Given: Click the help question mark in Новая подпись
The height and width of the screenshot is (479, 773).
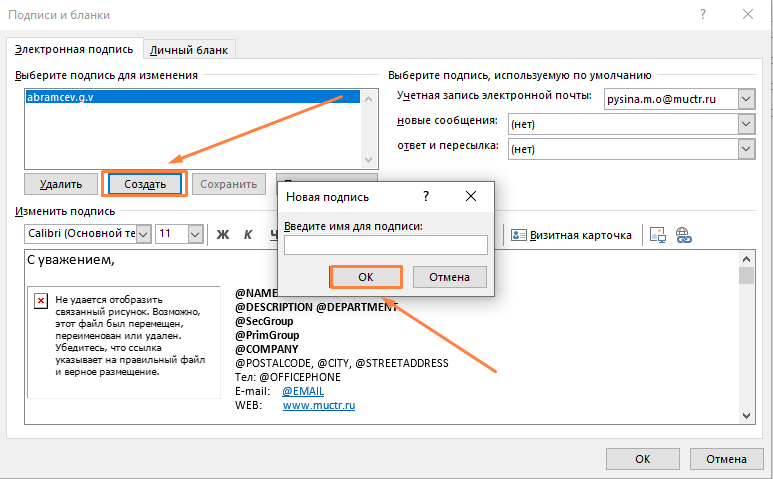Looking at the screenshot, I should tap(426, 197).
